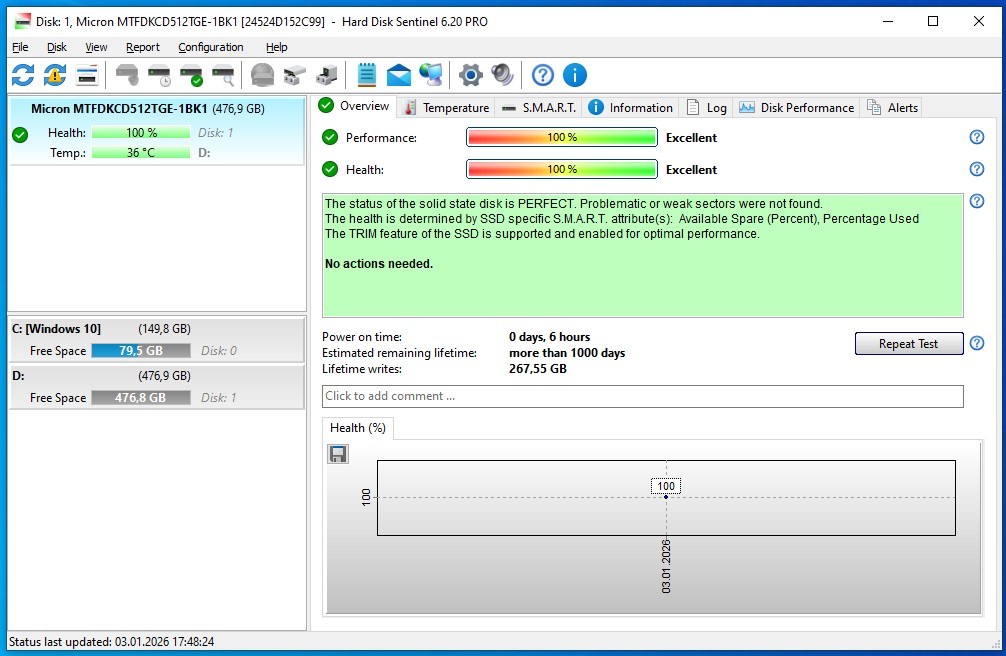Viewport: 1006px width, 656px height.
Task: Click the status last updated text in status bar
Action: coord(112,641)
